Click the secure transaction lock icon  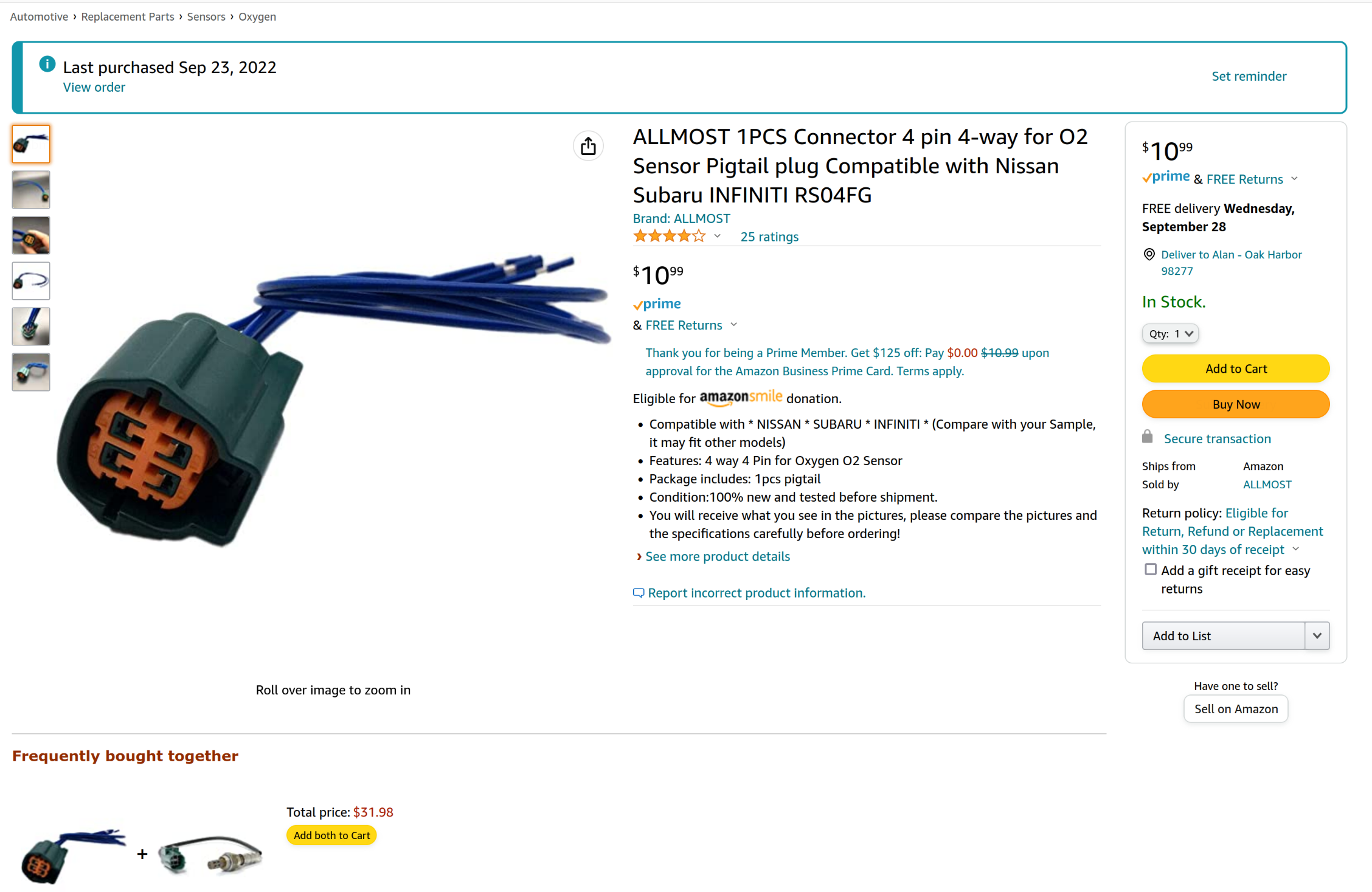click(x=1148, y=437)
